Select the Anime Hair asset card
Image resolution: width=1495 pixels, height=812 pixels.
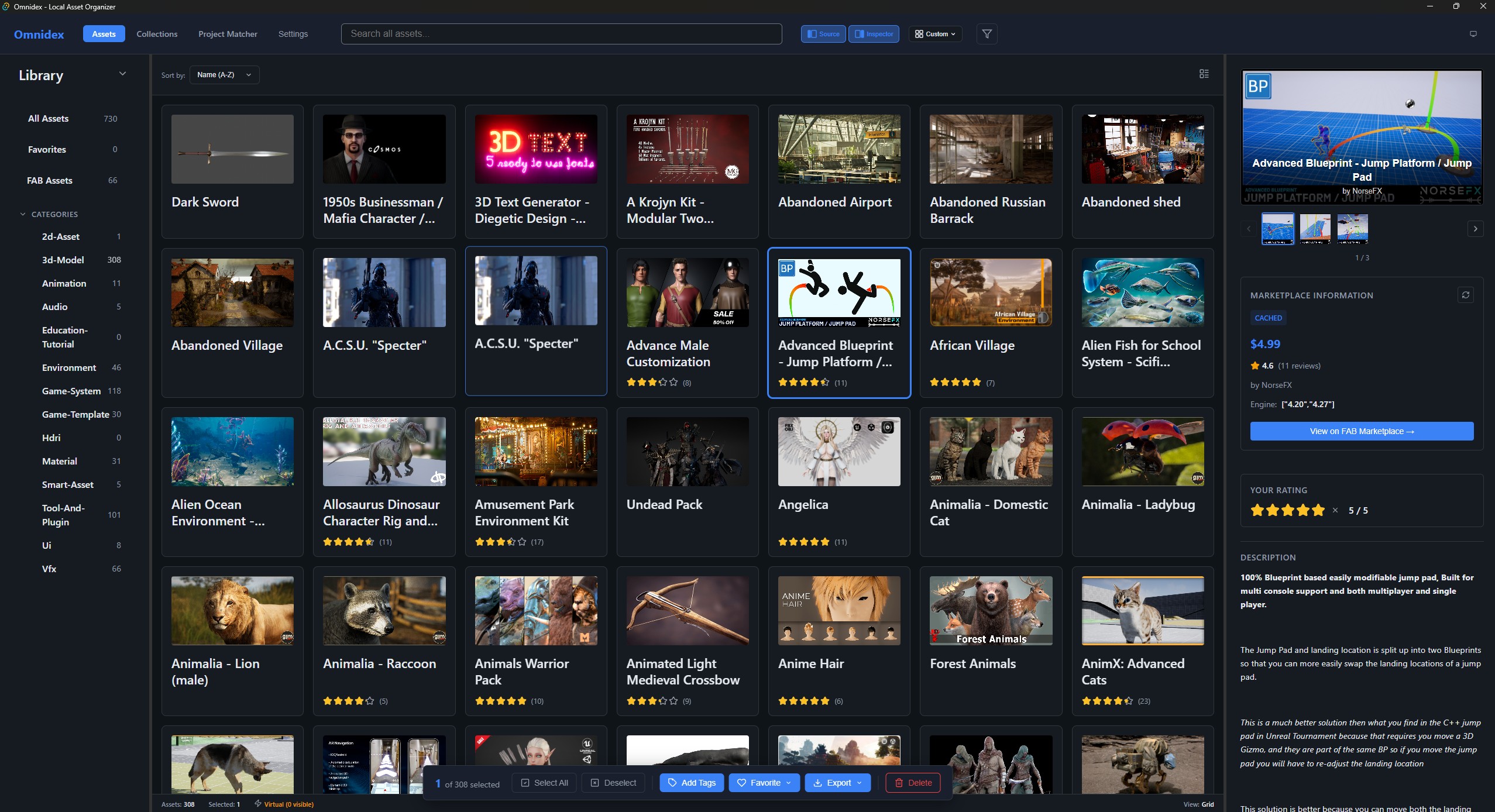point(839,641)
